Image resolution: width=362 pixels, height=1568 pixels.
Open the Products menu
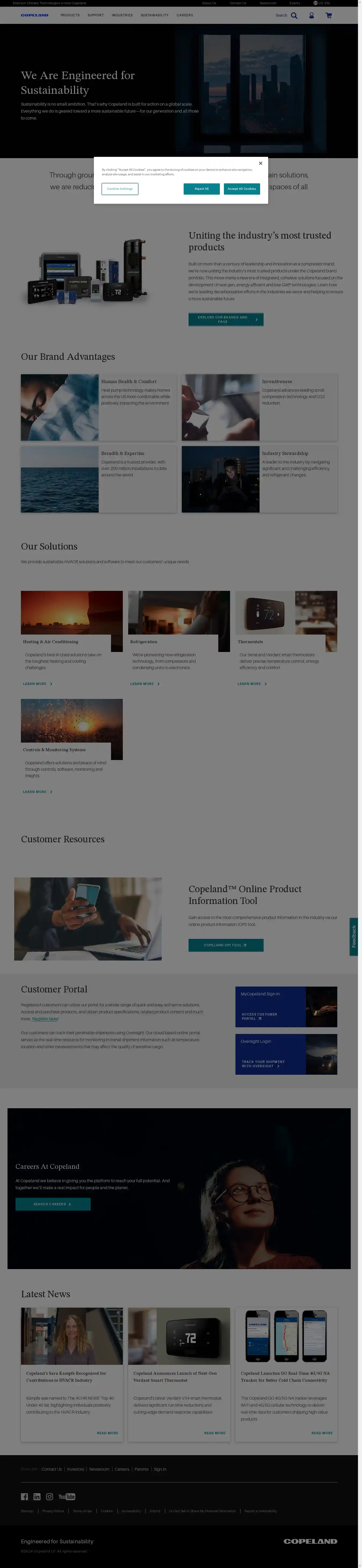(x=70, y=15)
